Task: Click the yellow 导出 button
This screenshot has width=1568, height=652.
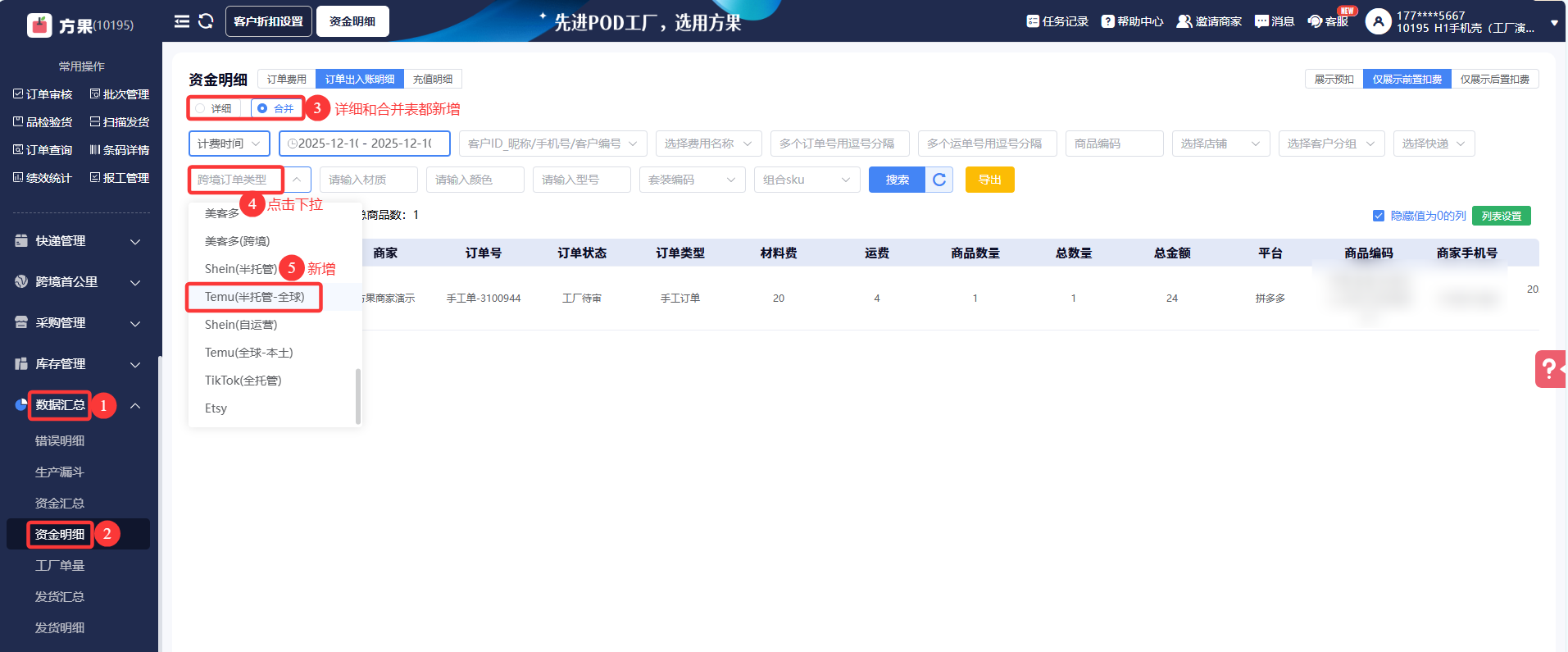Action: pos(989,180)
